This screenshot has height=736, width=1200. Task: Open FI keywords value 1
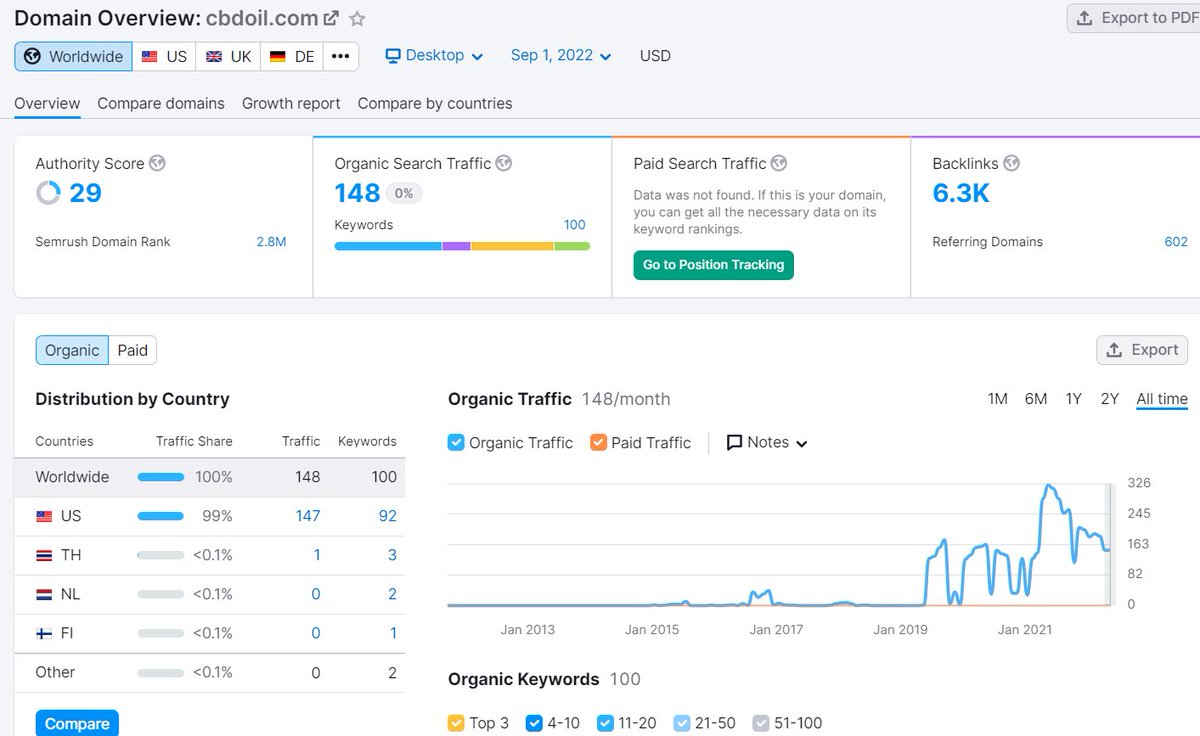point(393,633)
